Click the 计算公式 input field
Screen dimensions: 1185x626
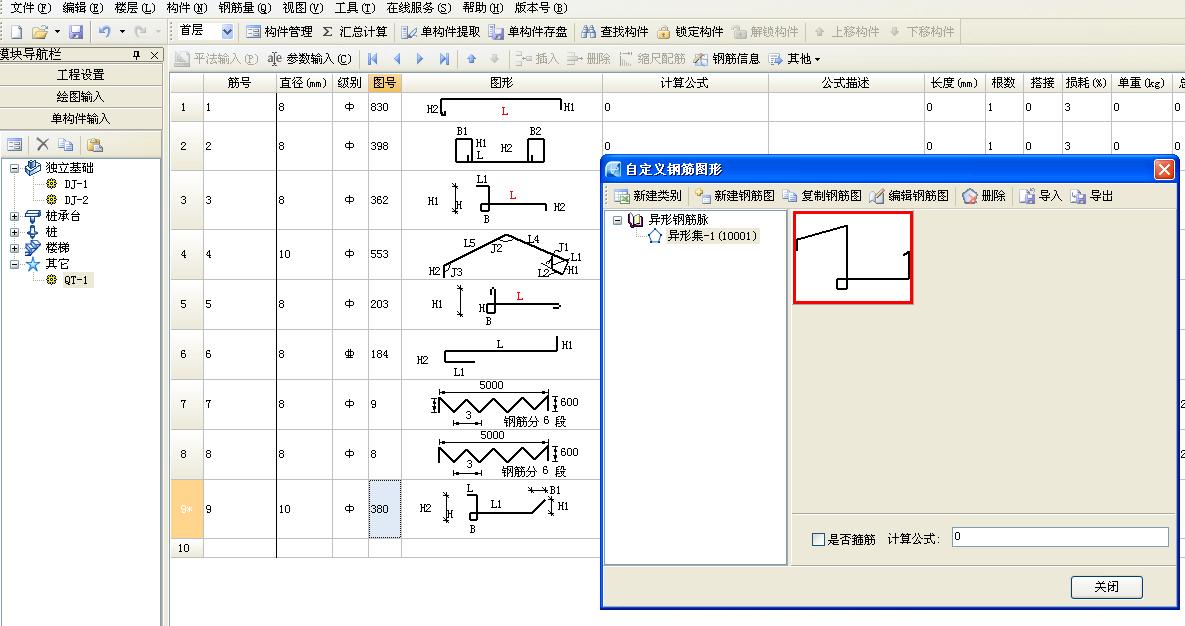(x=1060, y=538)
